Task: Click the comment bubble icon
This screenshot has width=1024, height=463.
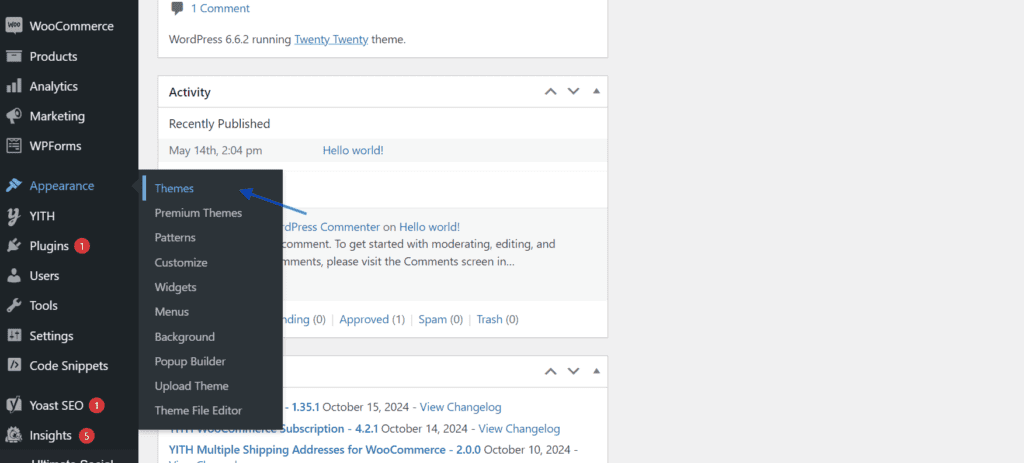Action: click(x=177, y=8)
